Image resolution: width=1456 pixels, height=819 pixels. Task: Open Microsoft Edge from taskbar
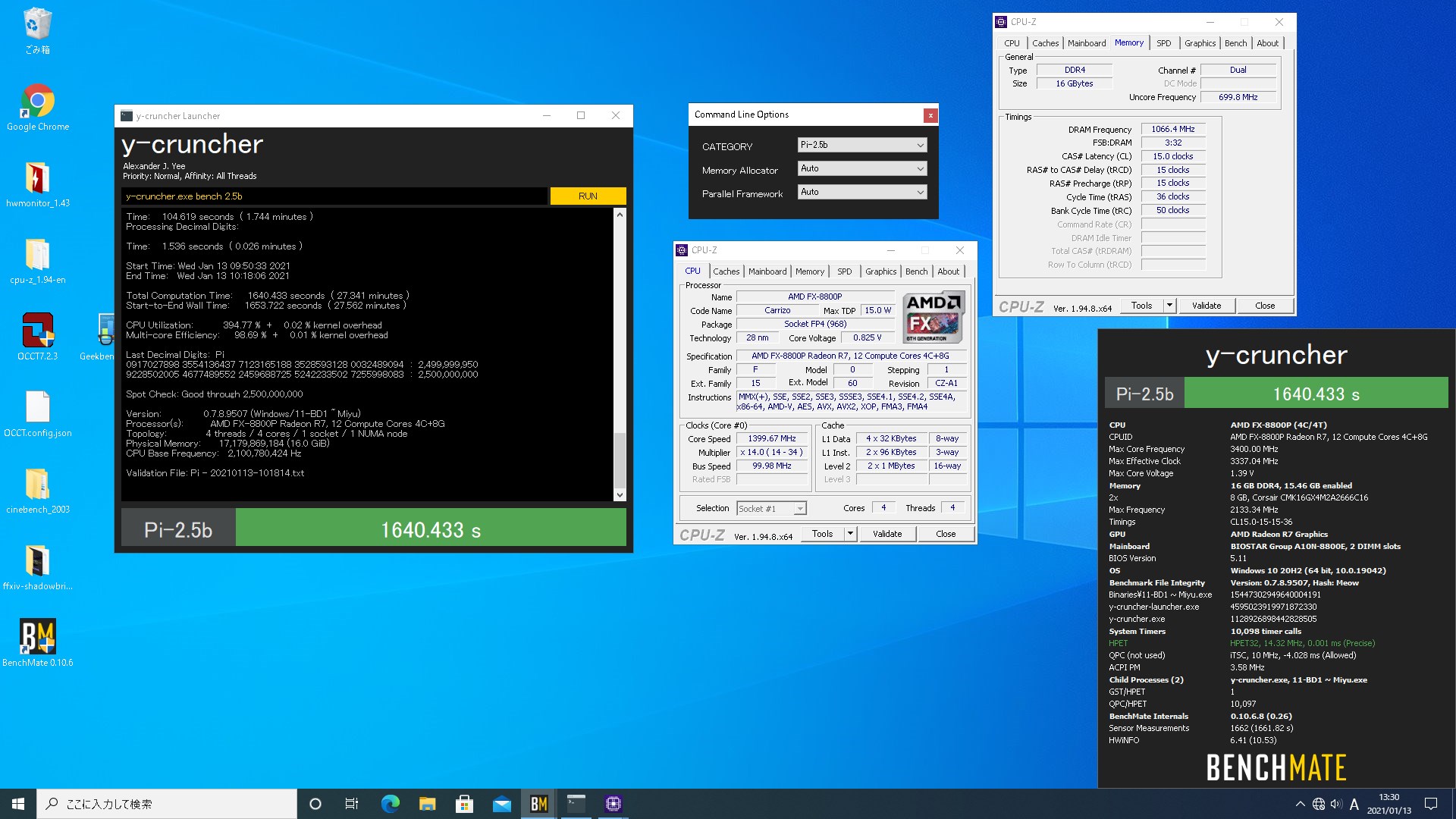point(390,804)
